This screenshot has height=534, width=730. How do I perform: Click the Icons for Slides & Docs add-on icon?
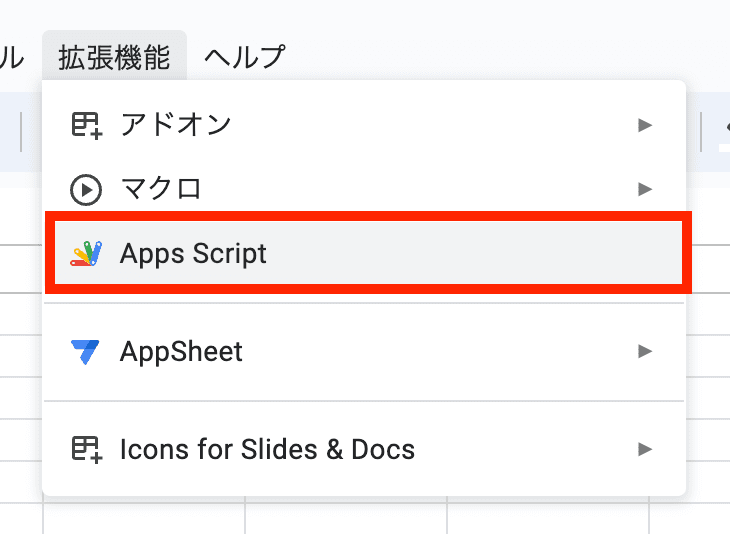(86, 449)
